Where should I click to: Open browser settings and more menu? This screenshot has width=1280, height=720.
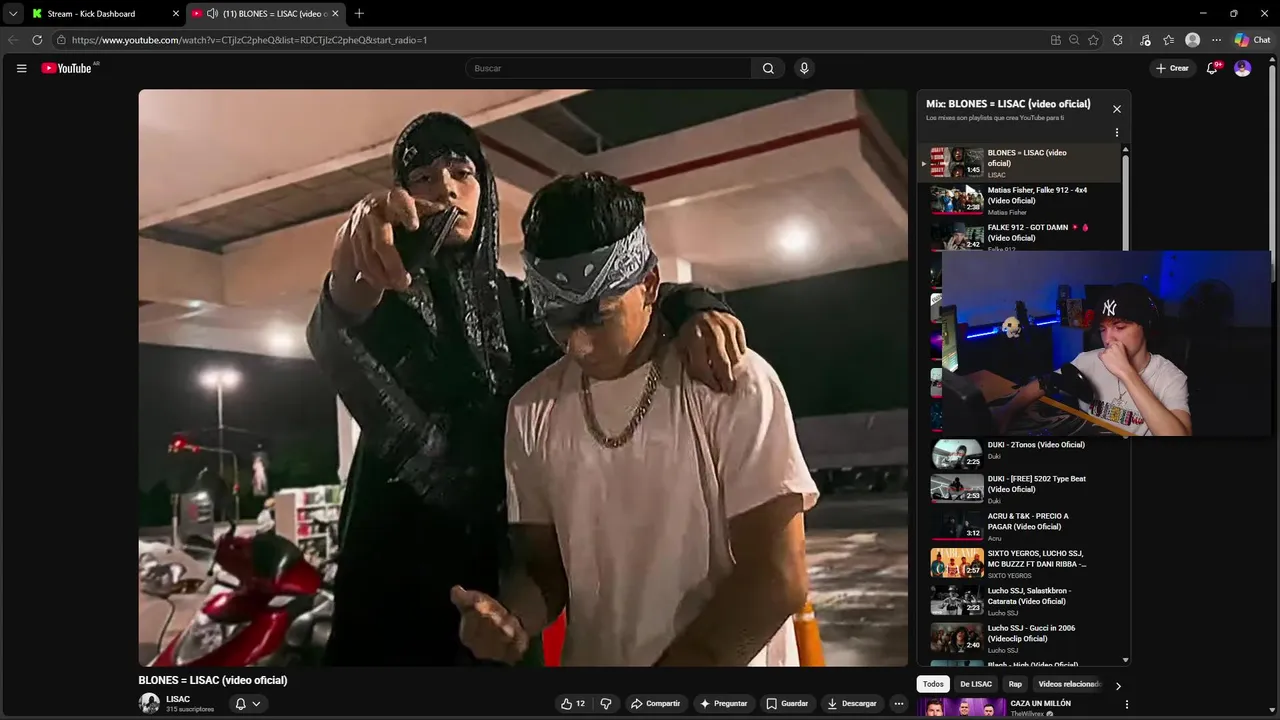click(x=1216, y=40)
